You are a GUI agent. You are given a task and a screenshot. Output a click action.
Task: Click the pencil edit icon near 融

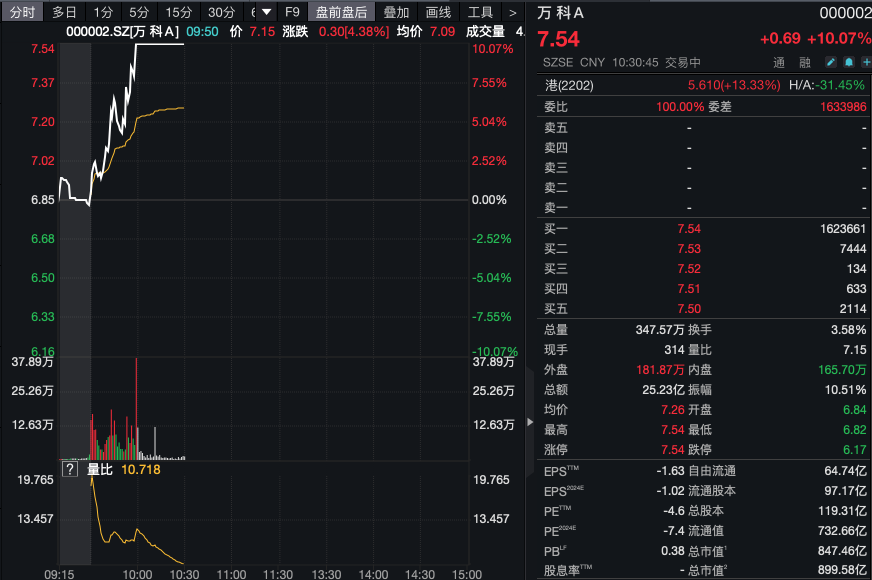pyautogui.click(x=830, y=62)
